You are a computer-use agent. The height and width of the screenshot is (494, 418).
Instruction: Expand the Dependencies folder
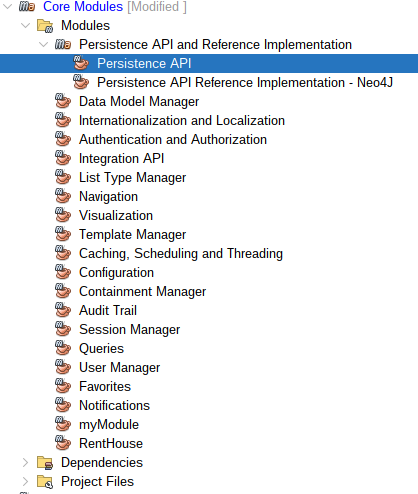25,462
